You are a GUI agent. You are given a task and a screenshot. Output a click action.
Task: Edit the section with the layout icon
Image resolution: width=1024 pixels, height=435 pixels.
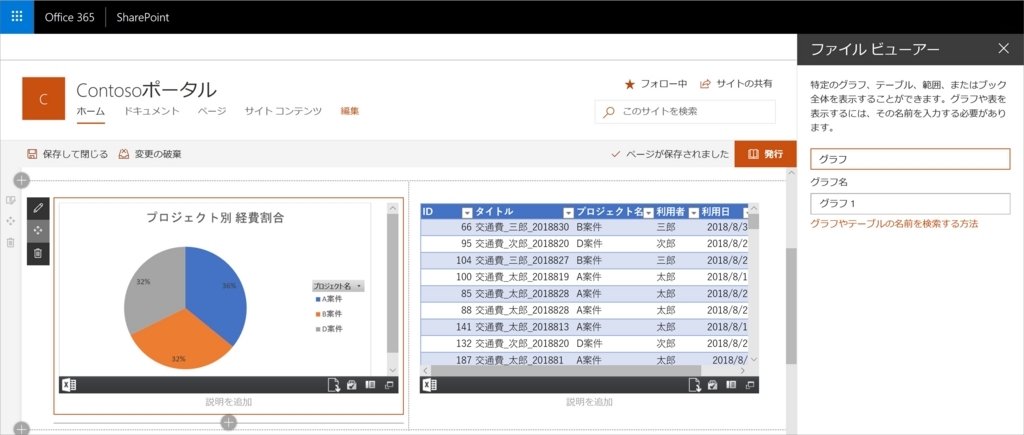tap(10, 200)
